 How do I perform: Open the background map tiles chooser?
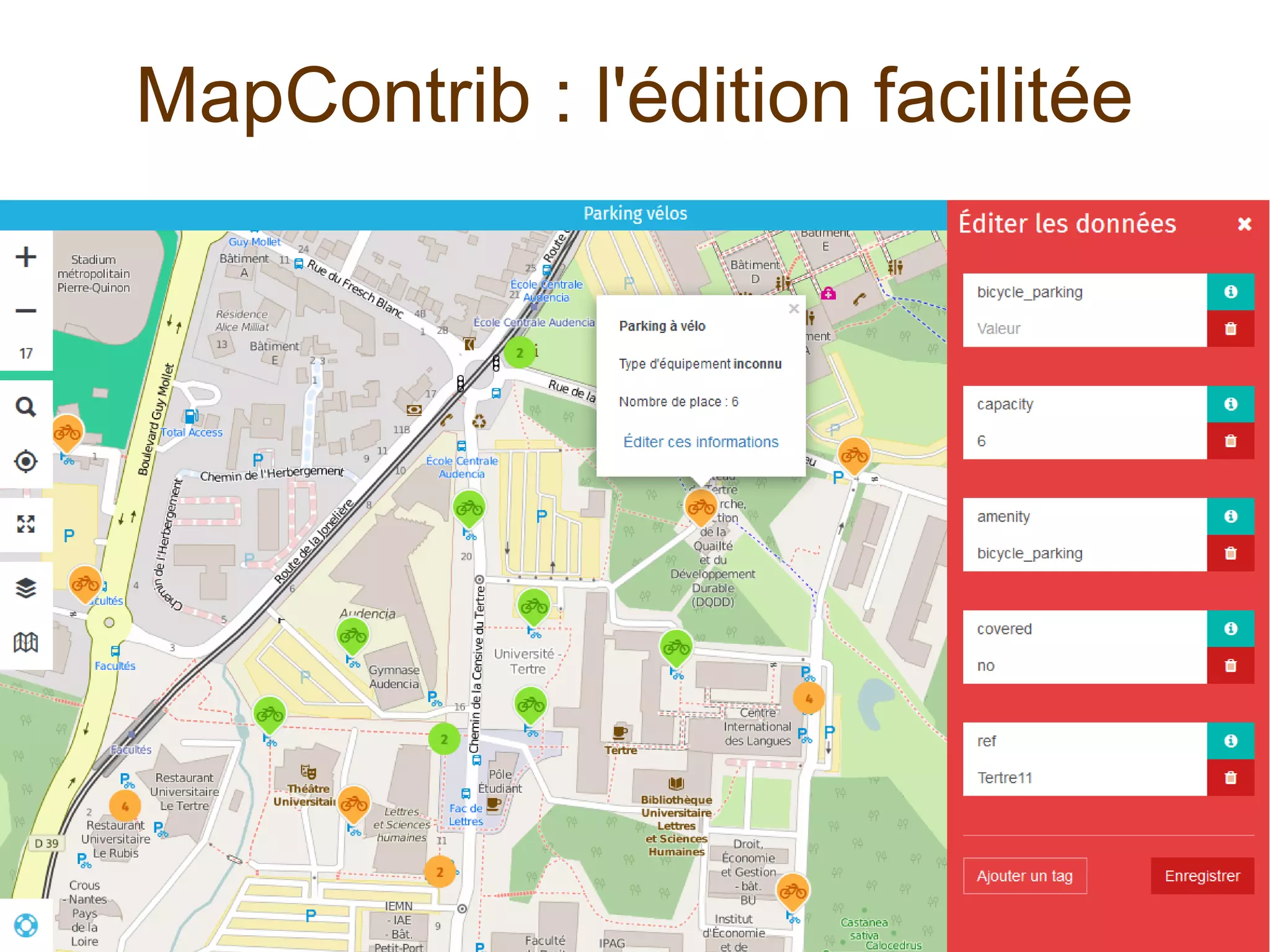[x=26, y=642]
